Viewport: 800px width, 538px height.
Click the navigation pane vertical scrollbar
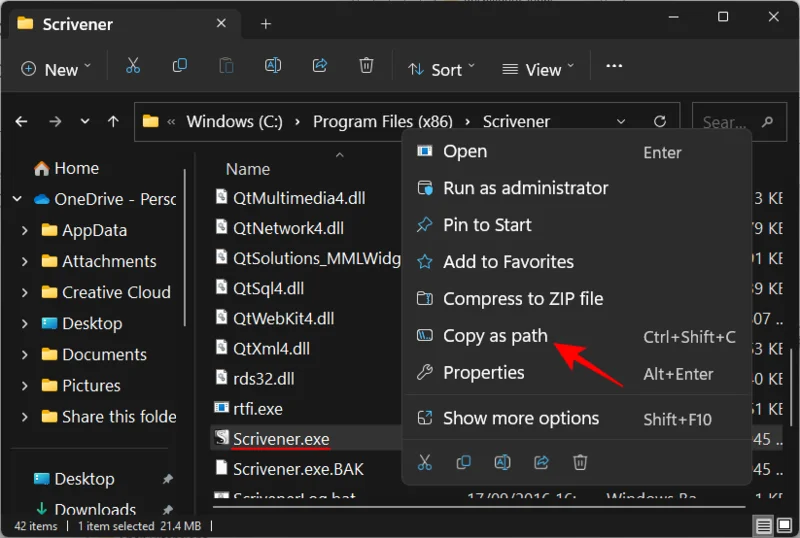coord(185,248)
